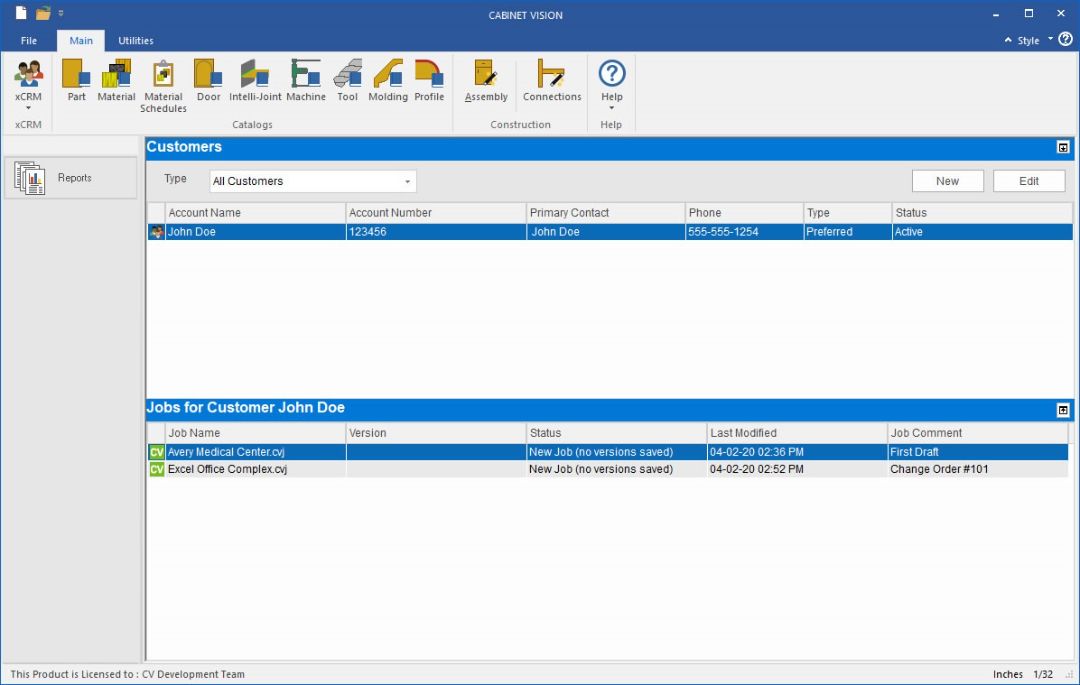Screen dimensions: 1080x685
Task: Click the New customer button
Action: [947, 181]
